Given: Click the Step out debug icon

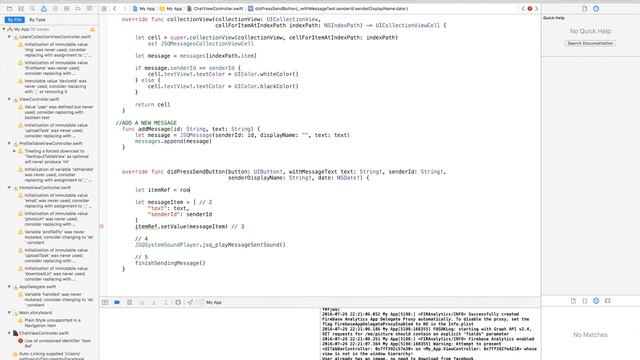Looking at the screenshot, I should point(166,302).
